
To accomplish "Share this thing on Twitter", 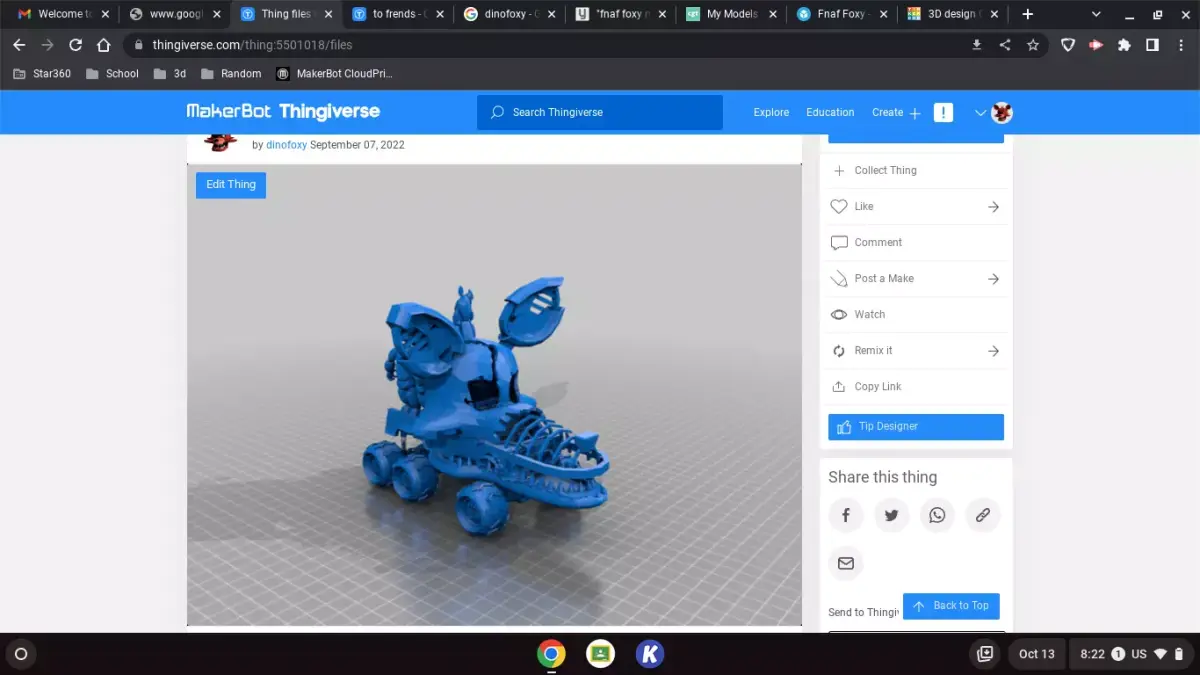I will click(891, 515).
